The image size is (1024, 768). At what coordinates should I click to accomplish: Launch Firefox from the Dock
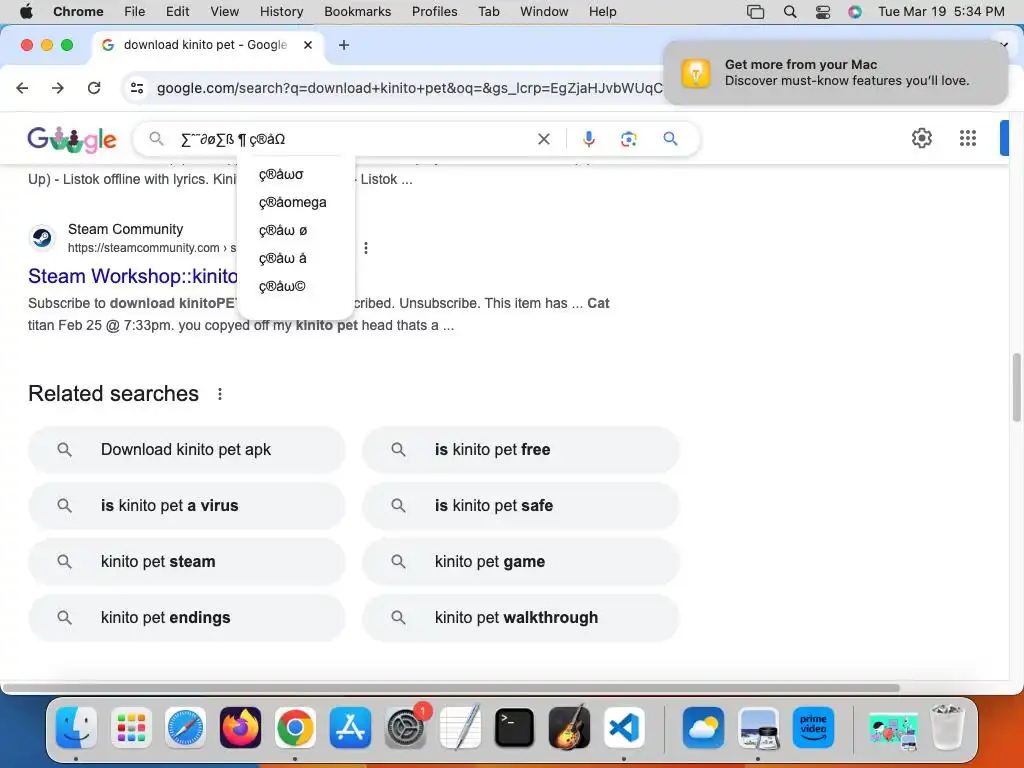pos(240,728)
